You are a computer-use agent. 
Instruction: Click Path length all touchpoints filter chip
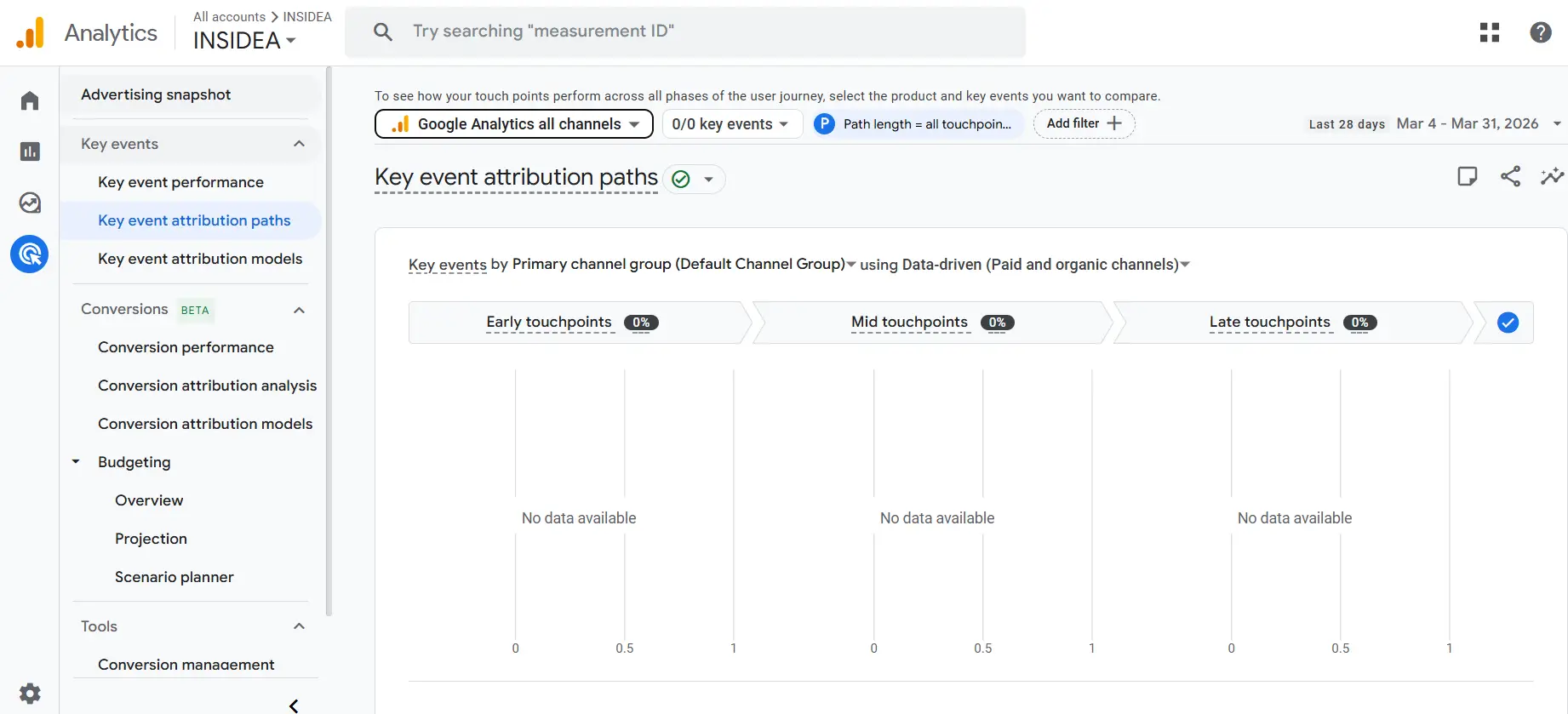918,124
